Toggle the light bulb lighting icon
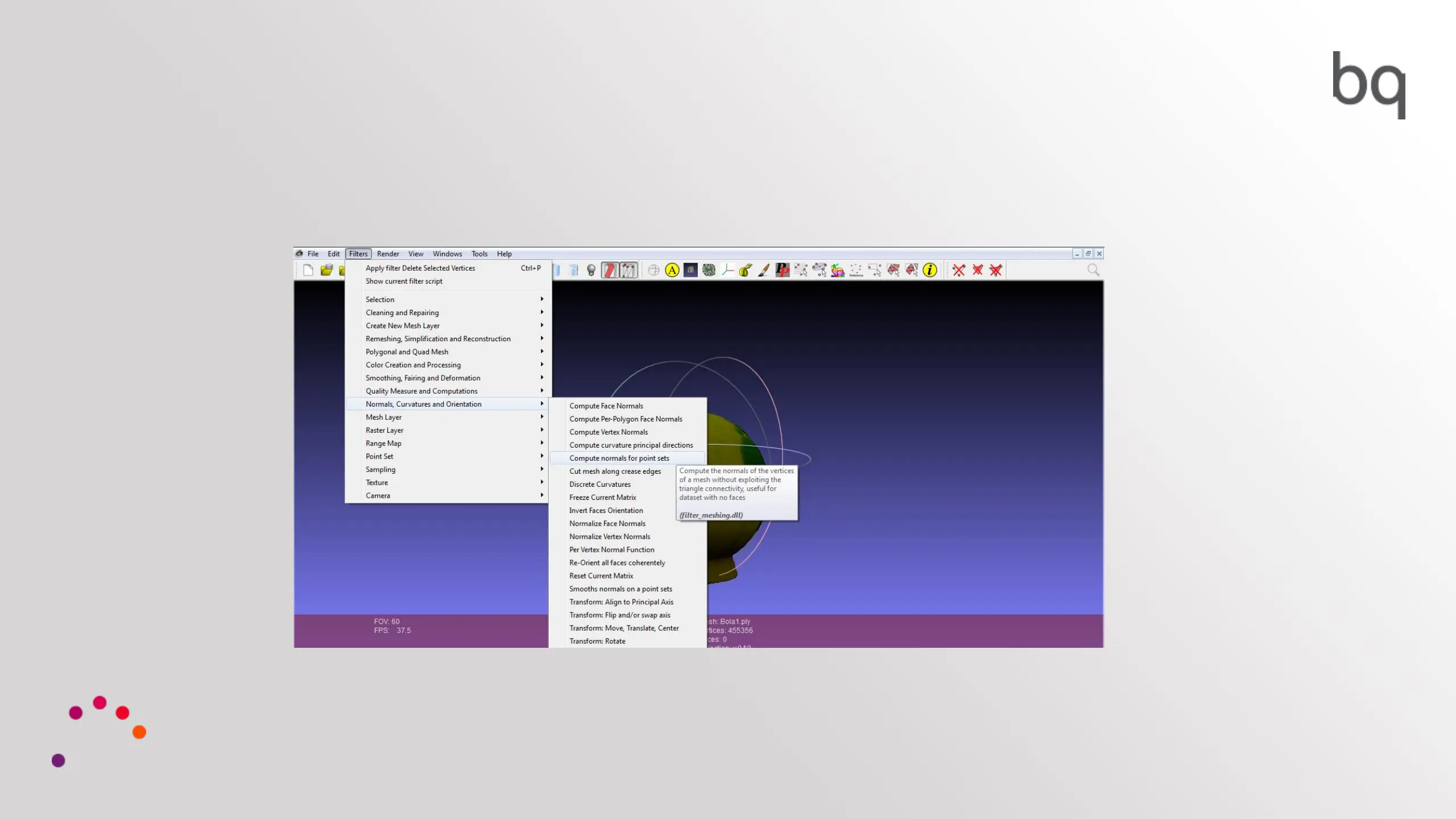Viewport: 1456px width, 819px height. pyautogui.click(x=591, y=270)
